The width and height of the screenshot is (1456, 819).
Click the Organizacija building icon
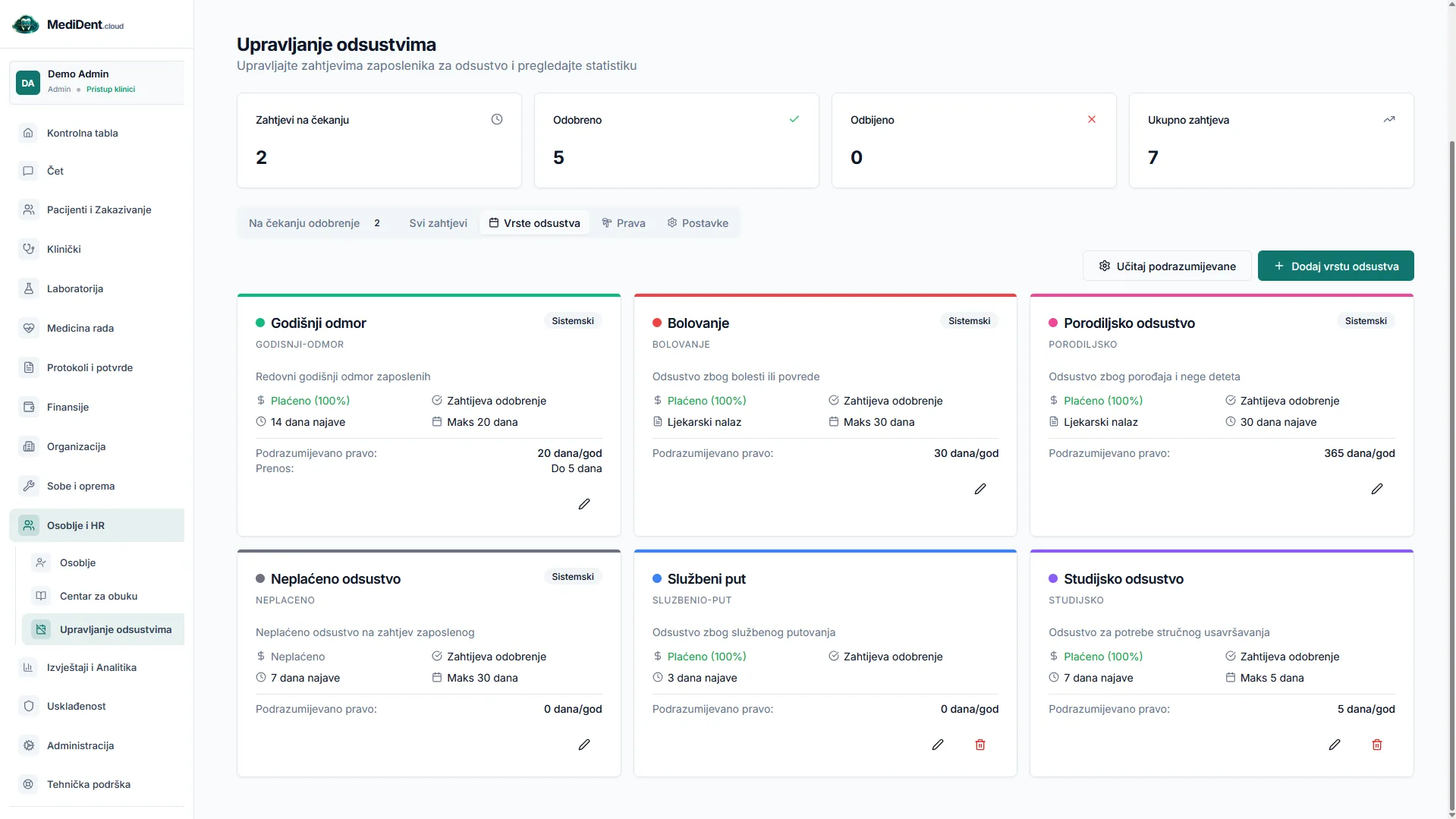tap(28, 446)
